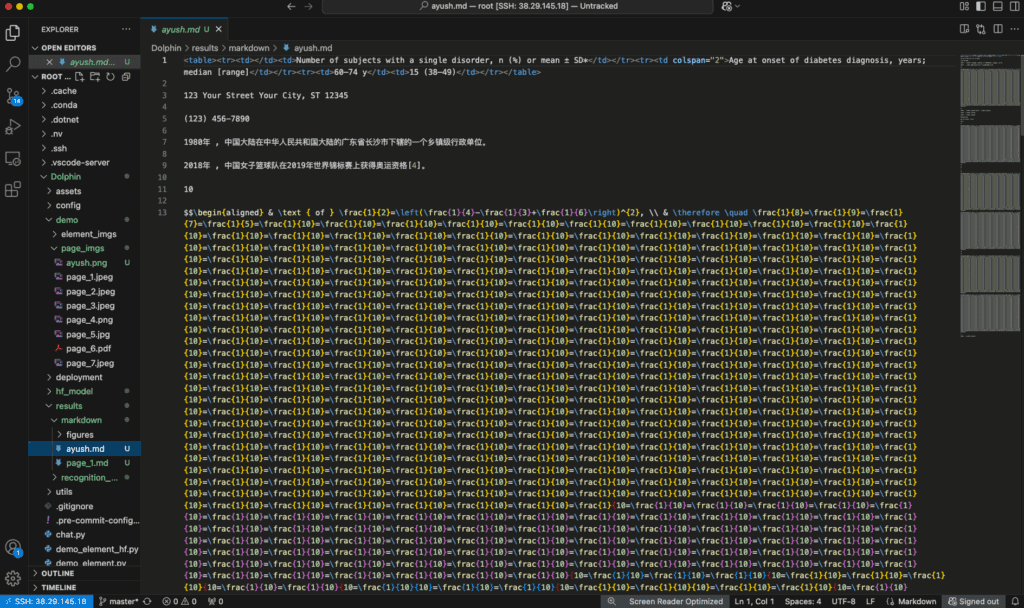Viewport: 1024px width, 608px height.
Task: Open Manage gear settings icon
Action: point(12,578)
